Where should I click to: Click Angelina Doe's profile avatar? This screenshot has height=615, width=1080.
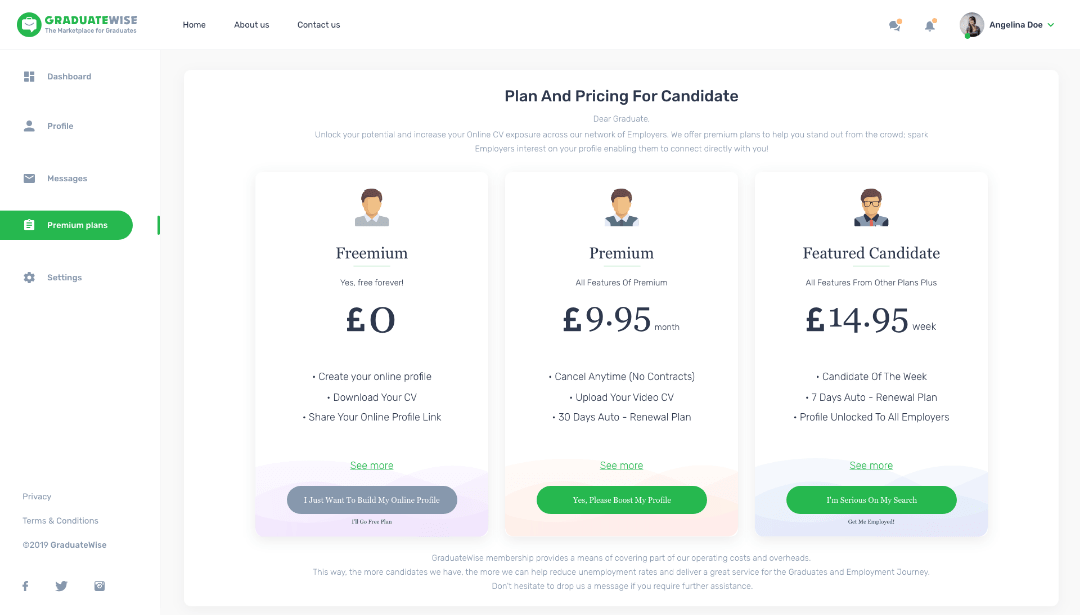(x=971, y=25)
